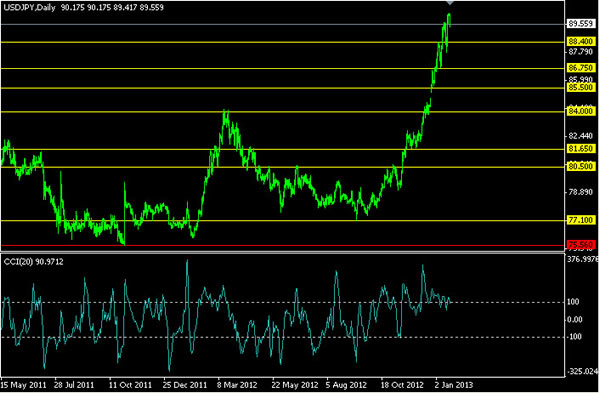Image resolution: width=600 pixels, height=393 pixels.
Task: Click the yellow 80.500 price label
Action: pos(580,166)
